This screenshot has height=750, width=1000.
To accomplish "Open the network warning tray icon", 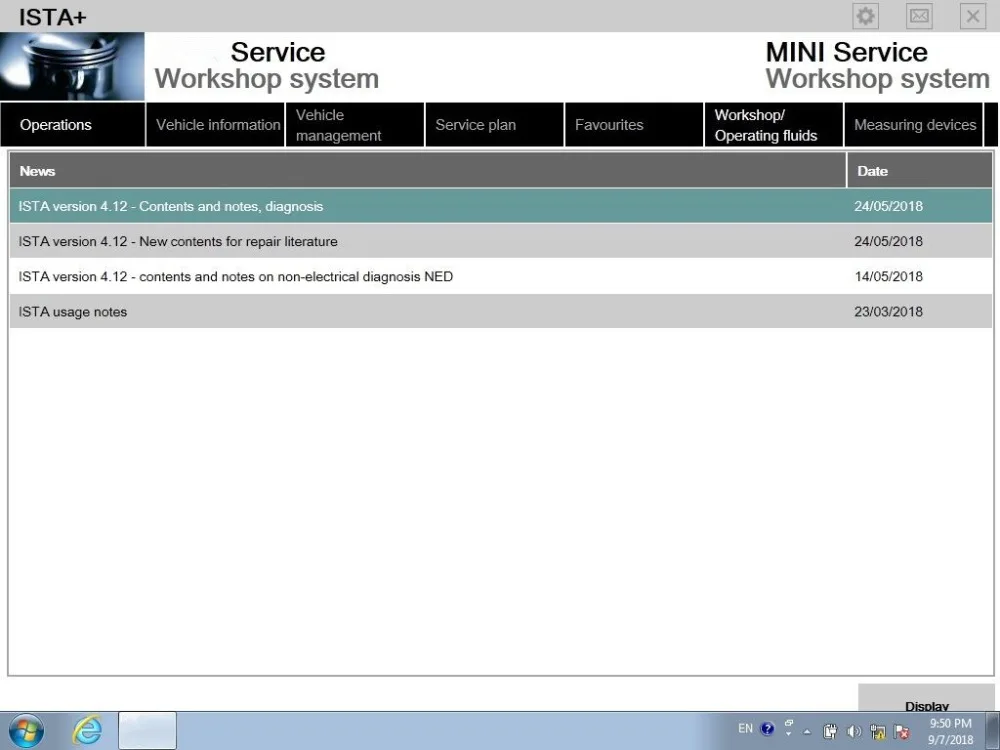I will (x=878, y=732).
